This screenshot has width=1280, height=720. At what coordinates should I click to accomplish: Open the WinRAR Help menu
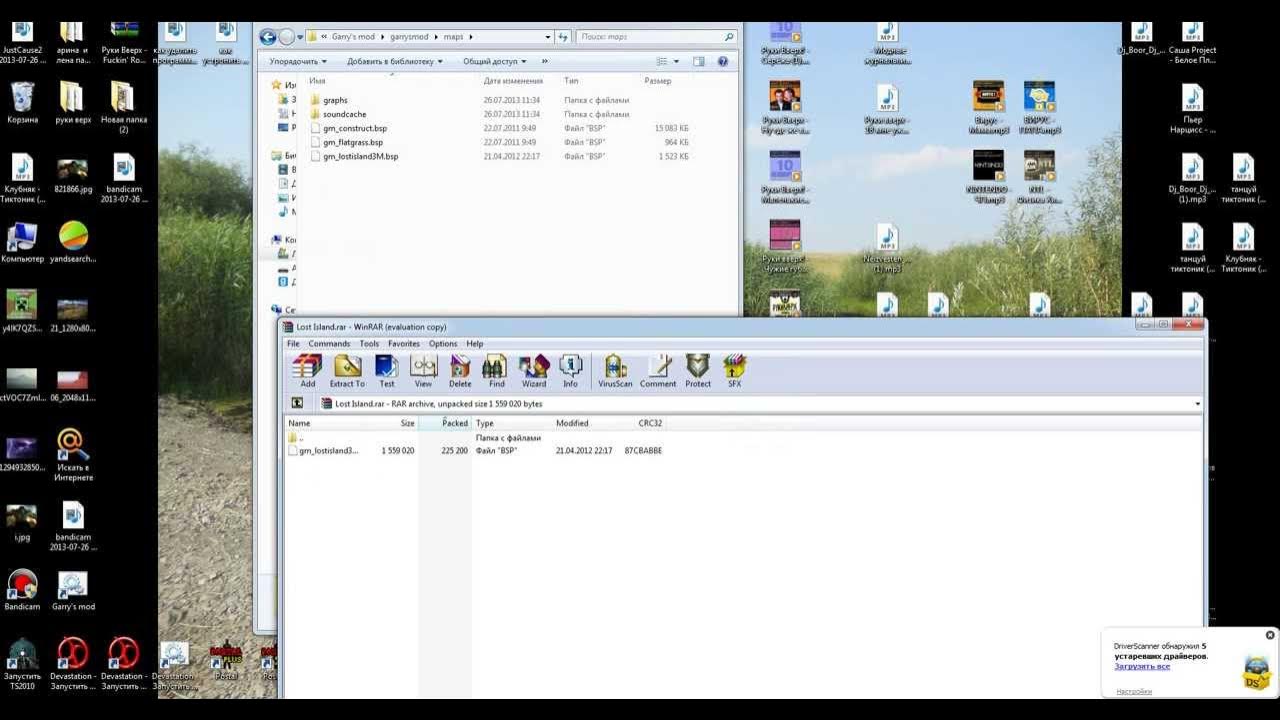pyautogui.click(x=475, y=344)
